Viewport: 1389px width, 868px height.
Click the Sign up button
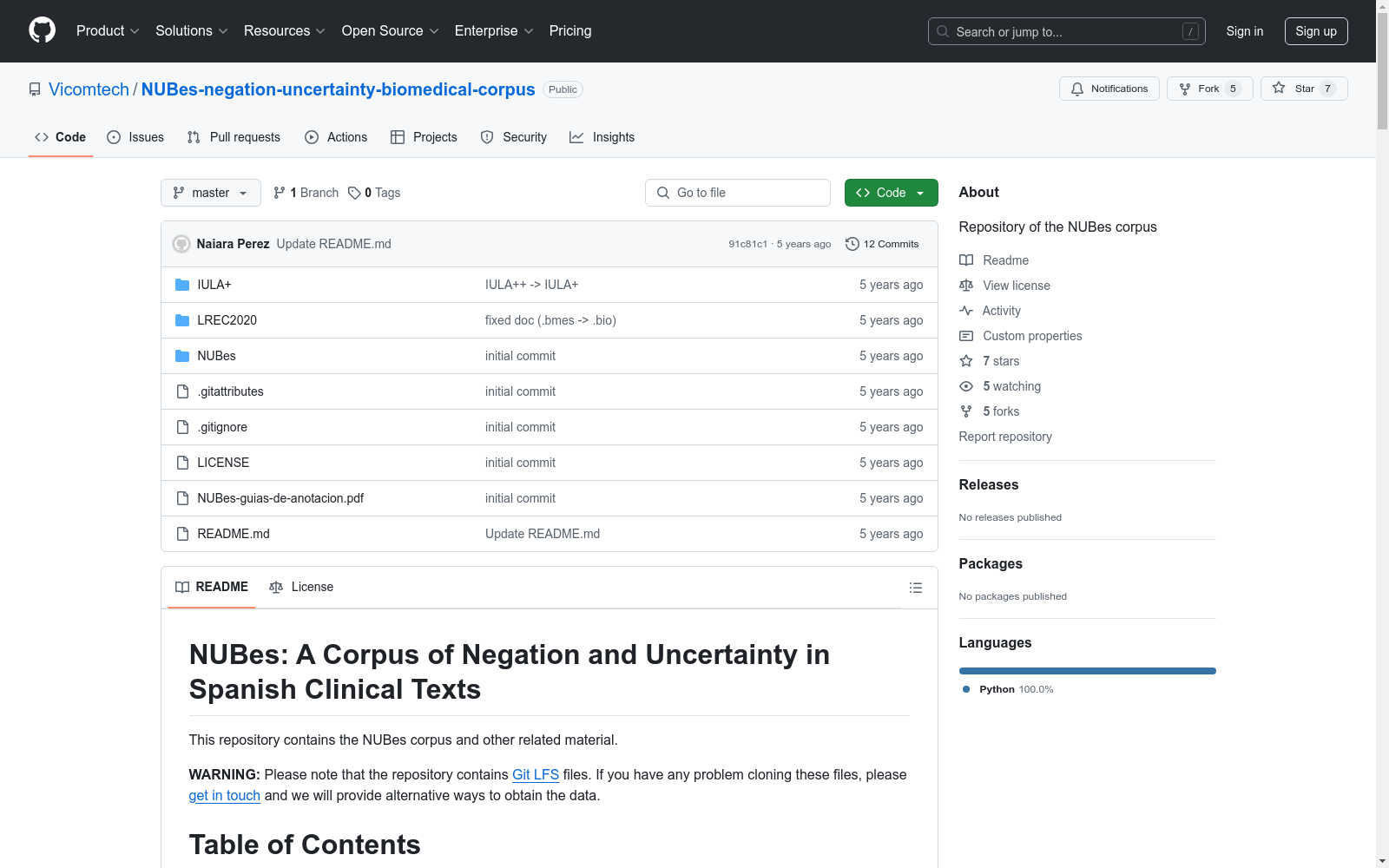coord(1316,31)
